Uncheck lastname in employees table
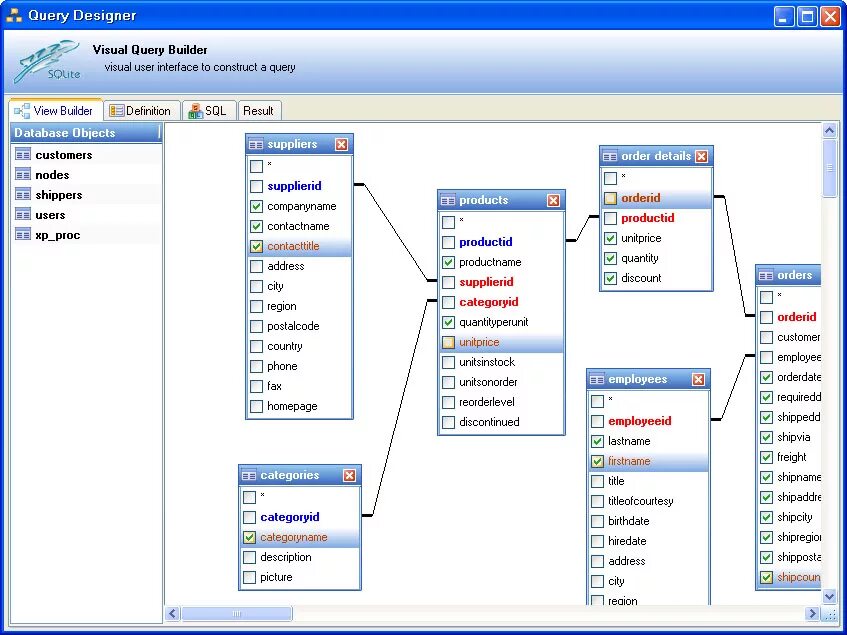 [x=597, y=442]
